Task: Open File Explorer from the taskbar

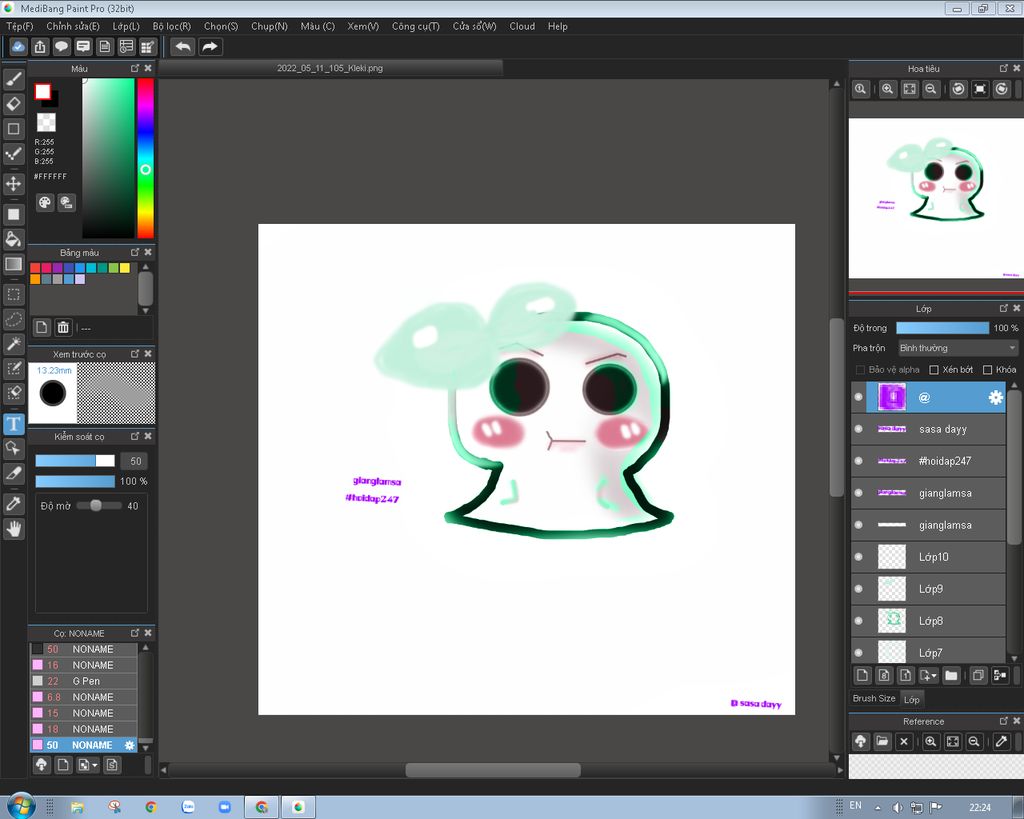Action: point(77,808)
